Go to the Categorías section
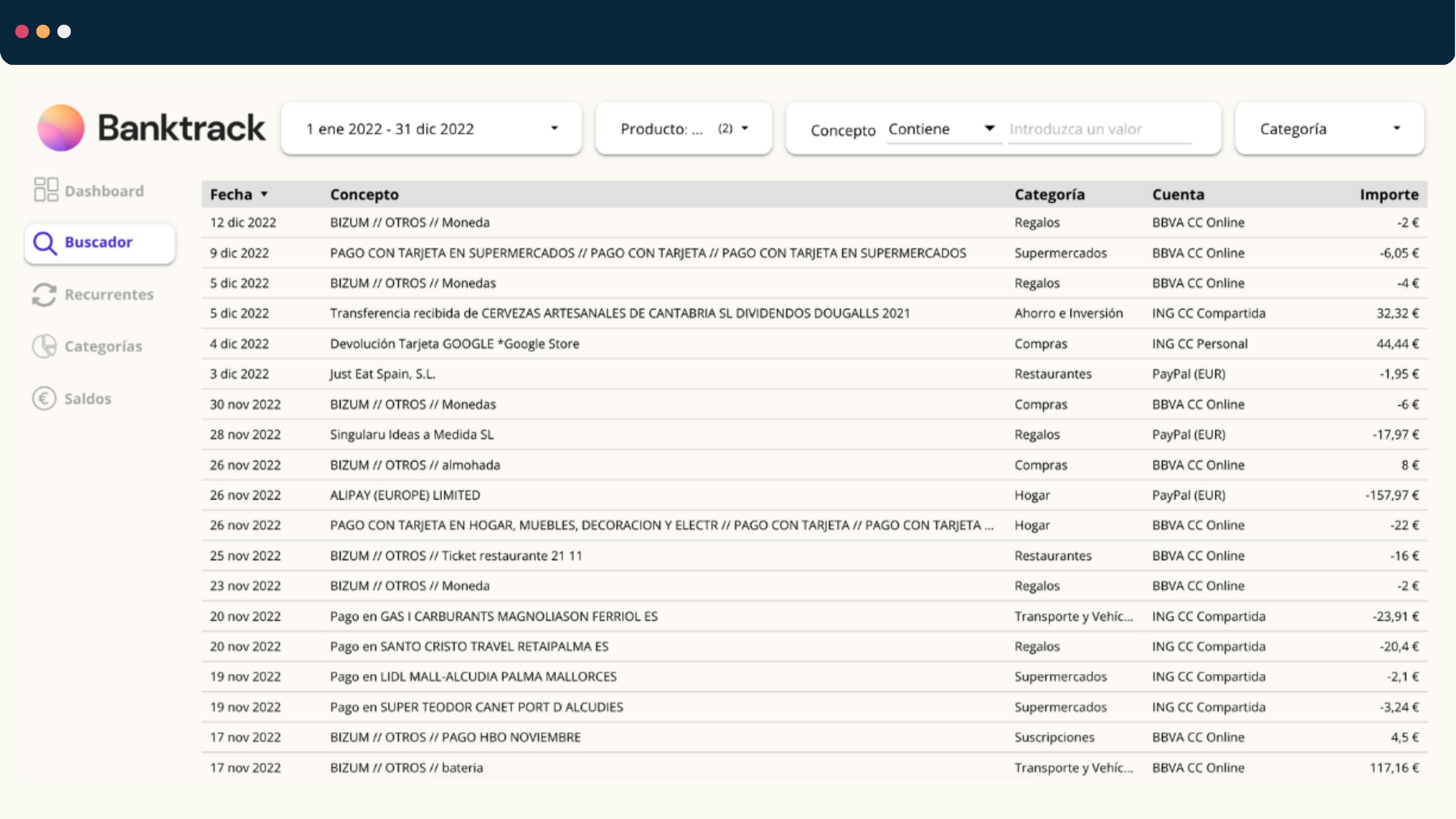This screenshot has width=1456, height=819. click(x=88, y=346)
